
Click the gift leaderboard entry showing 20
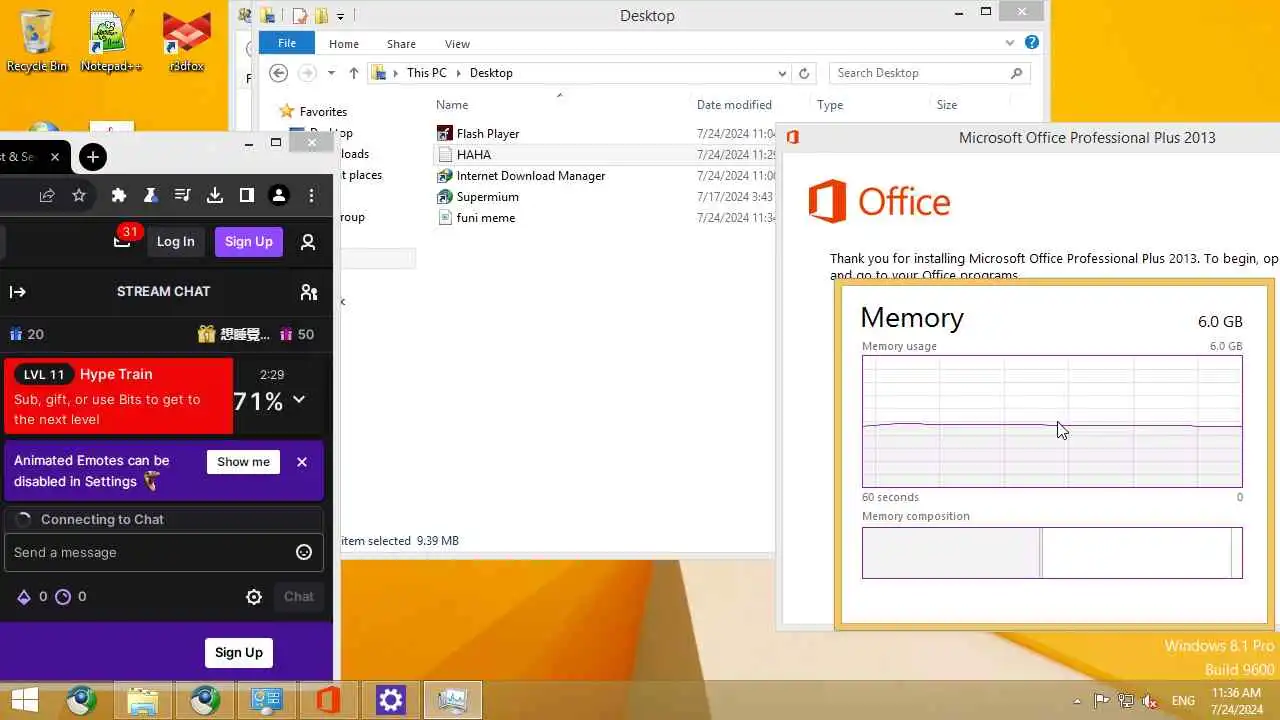point(27,334)
